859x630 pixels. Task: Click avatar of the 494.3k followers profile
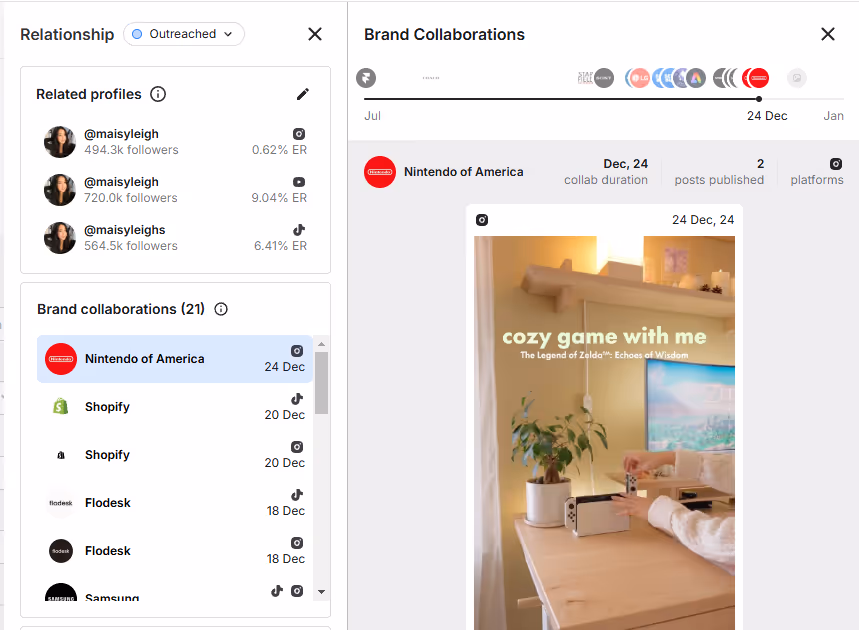tap(60, 142)
